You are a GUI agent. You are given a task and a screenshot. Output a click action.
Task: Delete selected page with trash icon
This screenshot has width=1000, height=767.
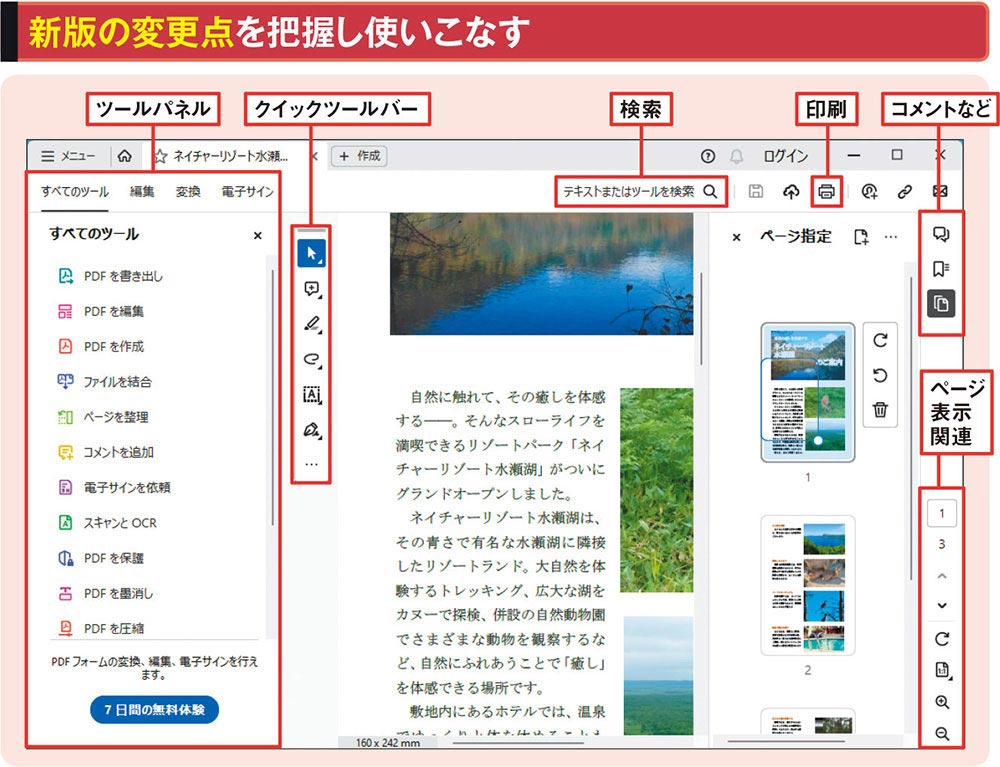(x=880, y=409)
